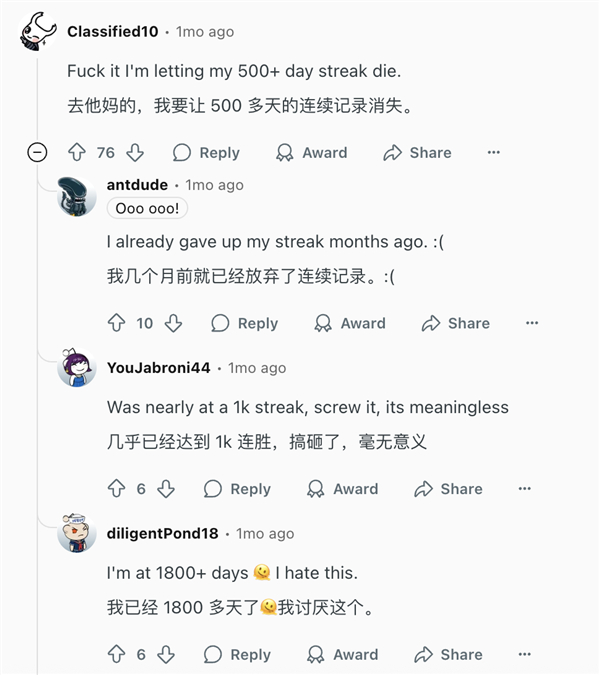Share YouJabroni44's comment
600x675 pixels.
449,489
